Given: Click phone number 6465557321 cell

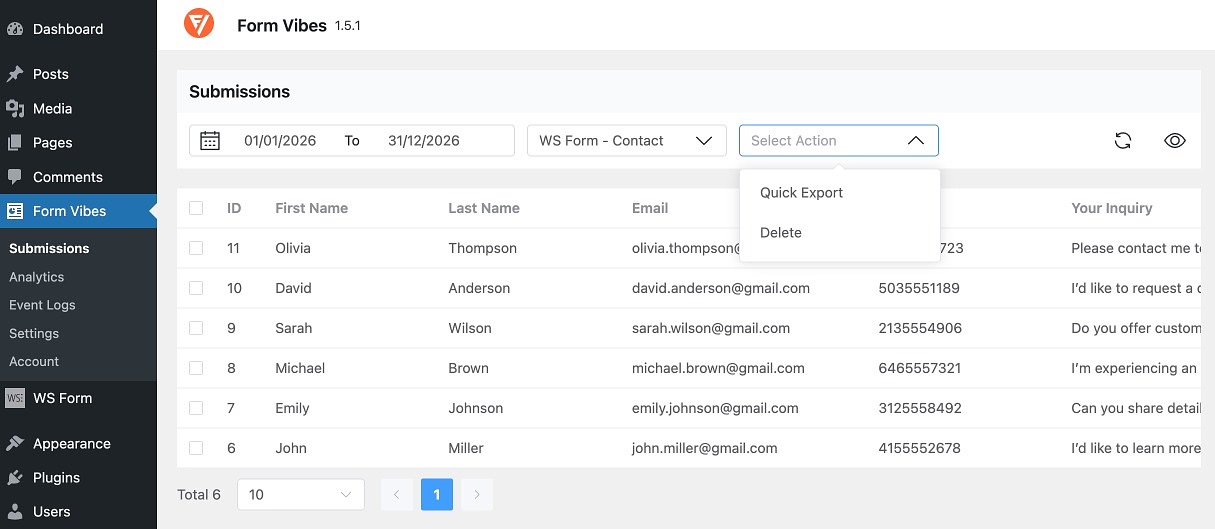Looking at the screenshot, I should pyautogui.click(x=920, y=368).
